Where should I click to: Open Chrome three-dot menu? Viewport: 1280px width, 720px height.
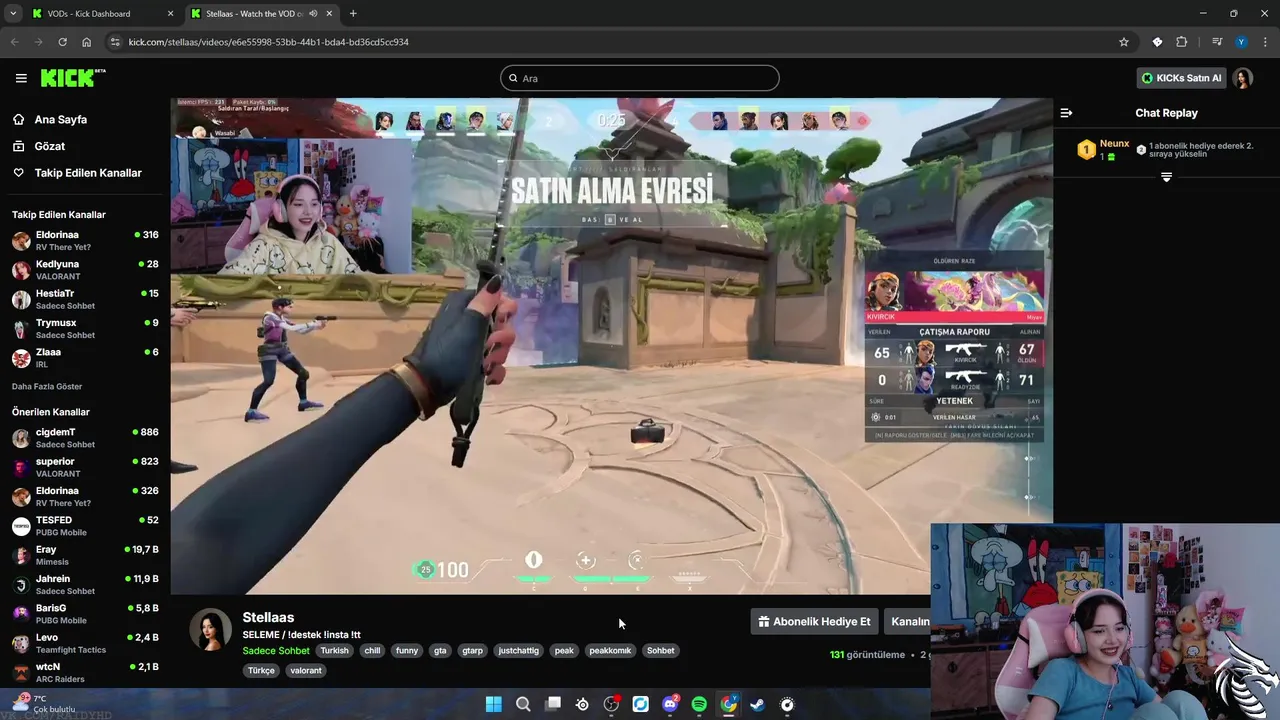tap(1264, 42)
